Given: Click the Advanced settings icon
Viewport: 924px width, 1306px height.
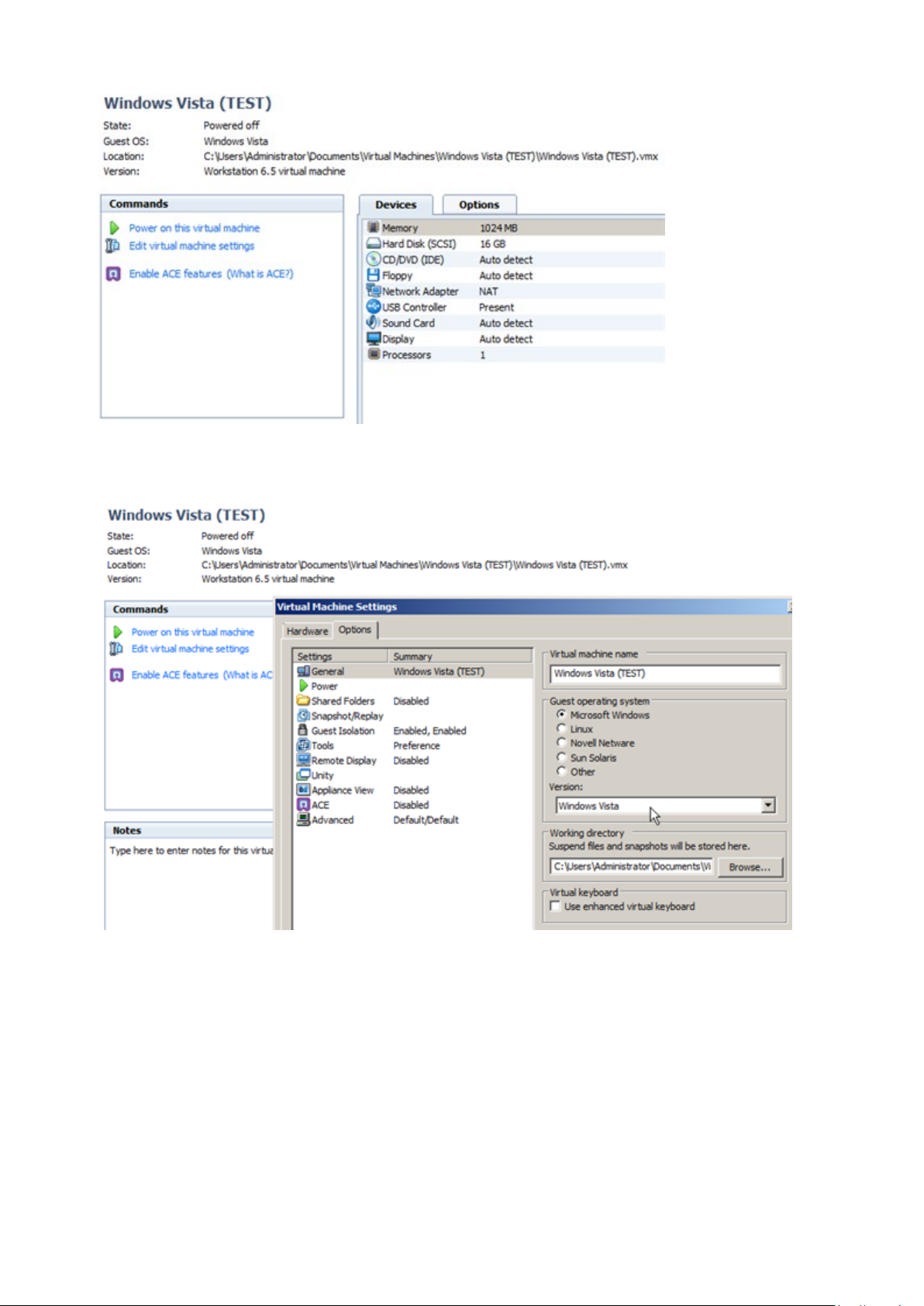Looking at the screenshot, I should click(304, 819).
